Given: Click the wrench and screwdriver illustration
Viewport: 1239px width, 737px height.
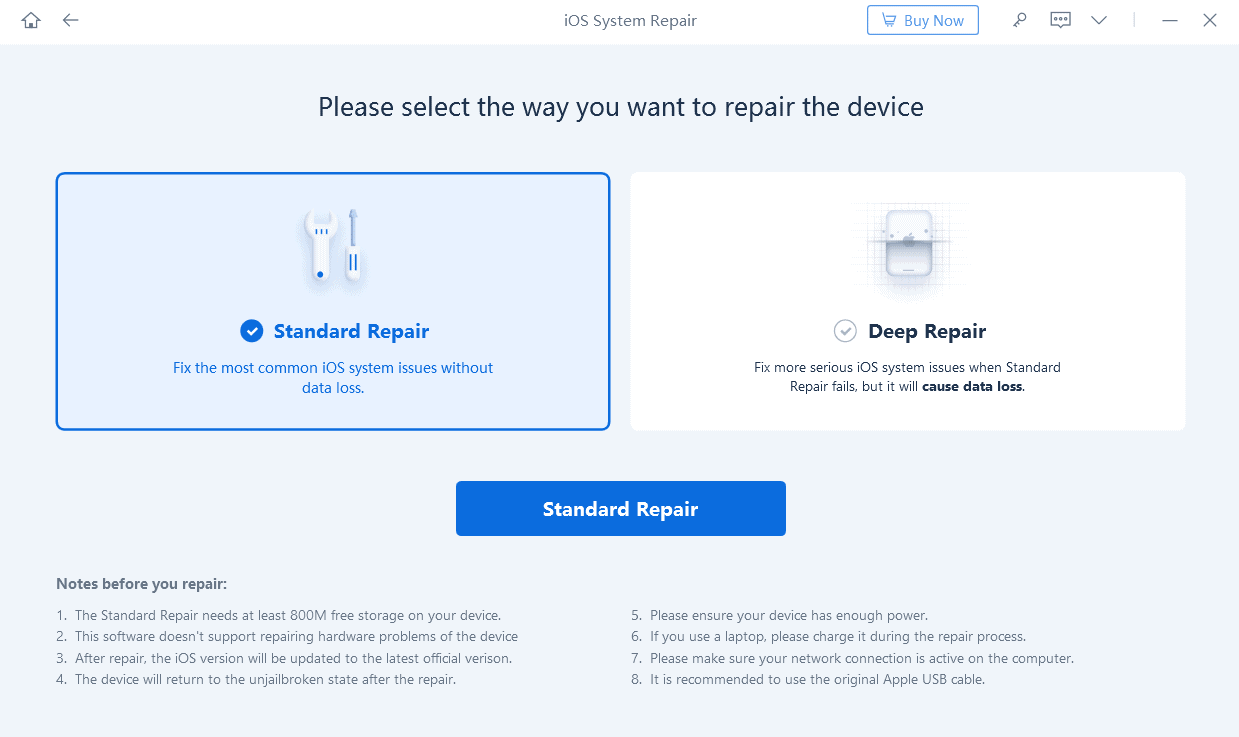Looking at the screenshot, I should pos(333,248).
